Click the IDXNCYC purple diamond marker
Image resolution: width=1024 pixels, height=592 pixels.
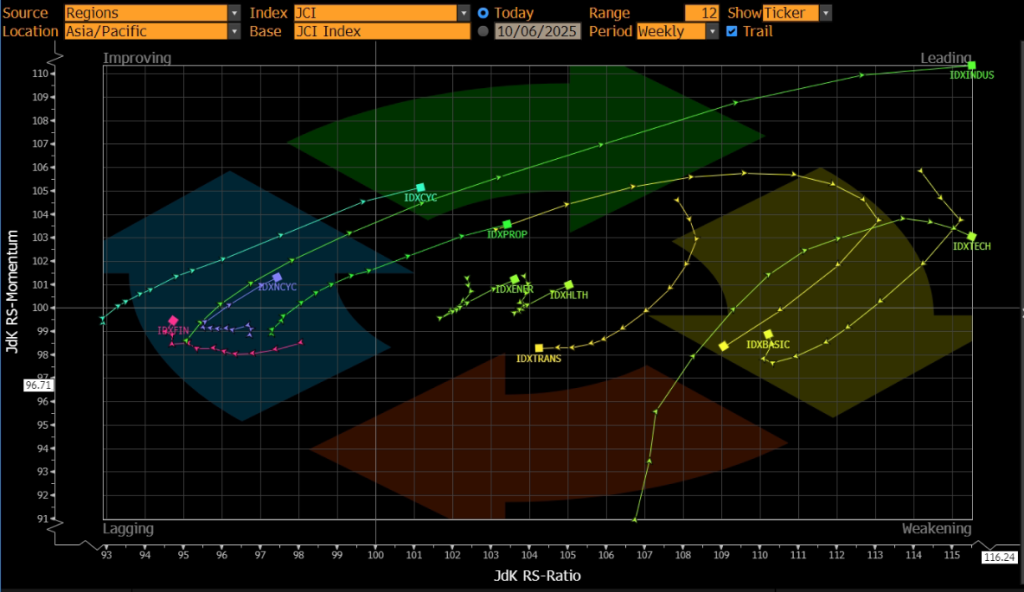tap(277, 277)
